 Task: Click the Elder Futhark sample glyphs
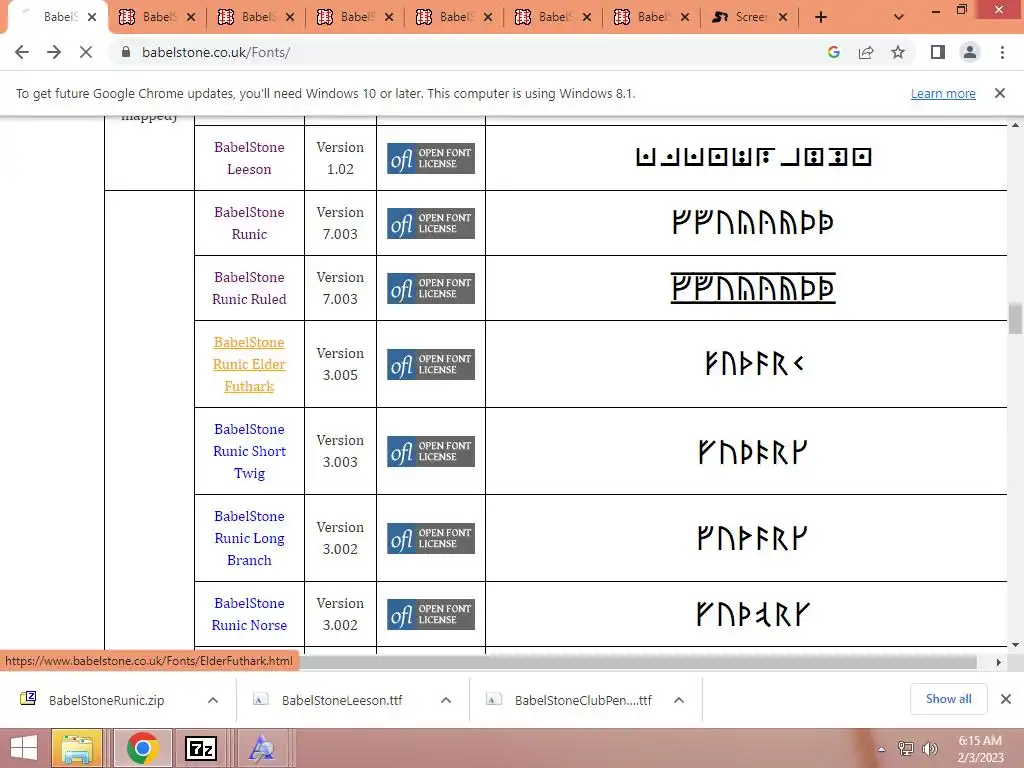(754, 364)
